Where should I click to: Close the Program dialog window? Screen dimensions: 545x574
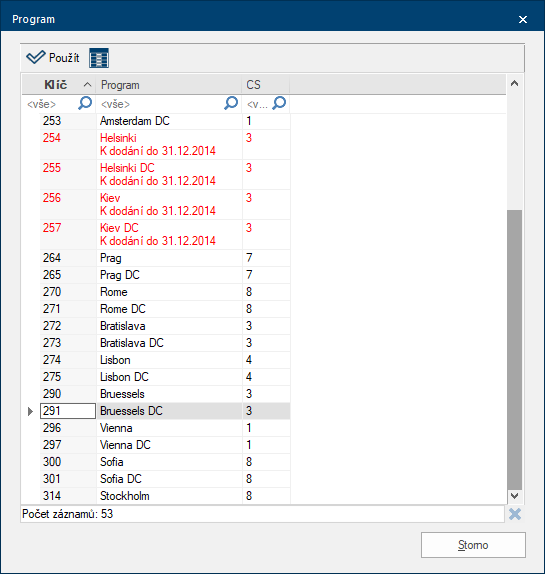pos(523,19)
